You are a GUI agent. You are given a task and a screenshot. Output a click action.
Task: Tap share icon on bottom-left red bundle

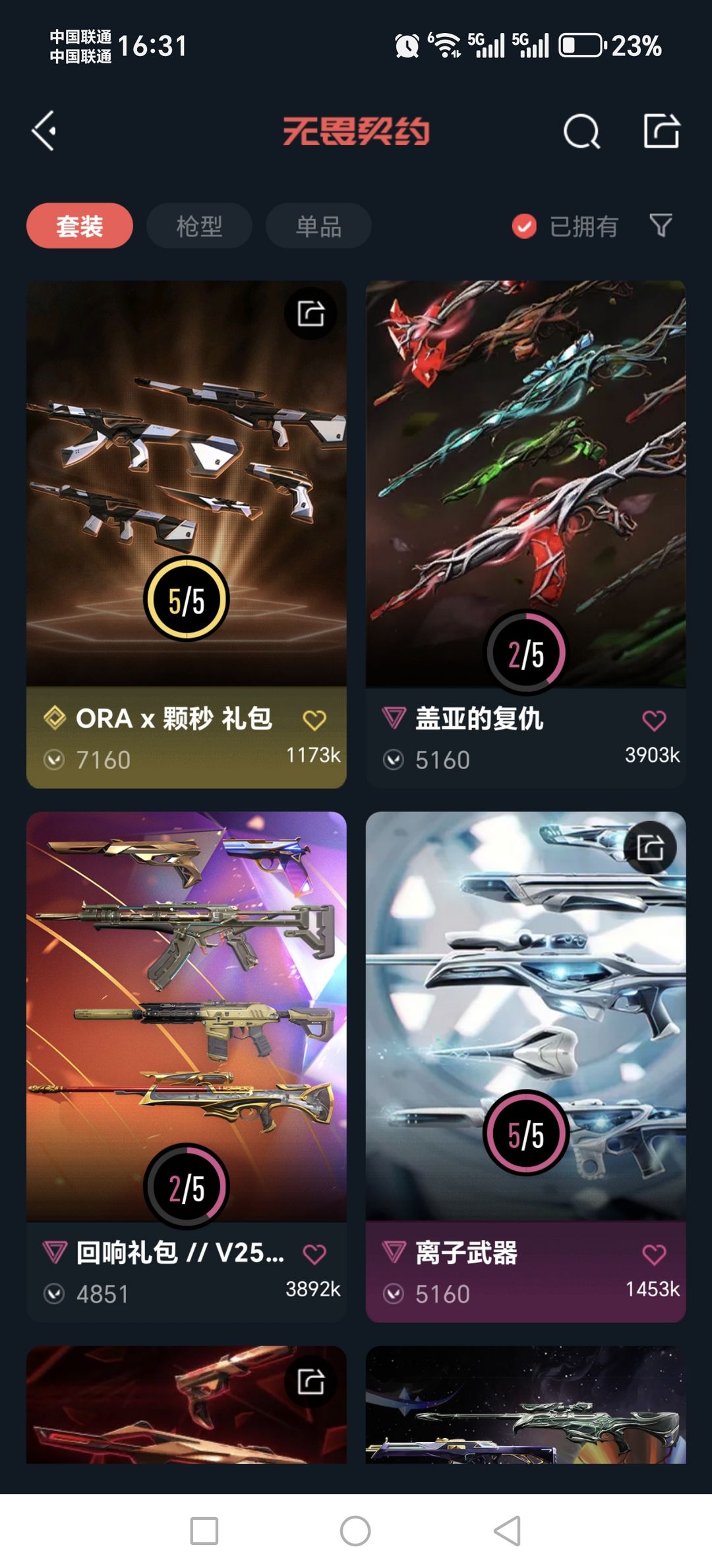[x=311, y=1381]
